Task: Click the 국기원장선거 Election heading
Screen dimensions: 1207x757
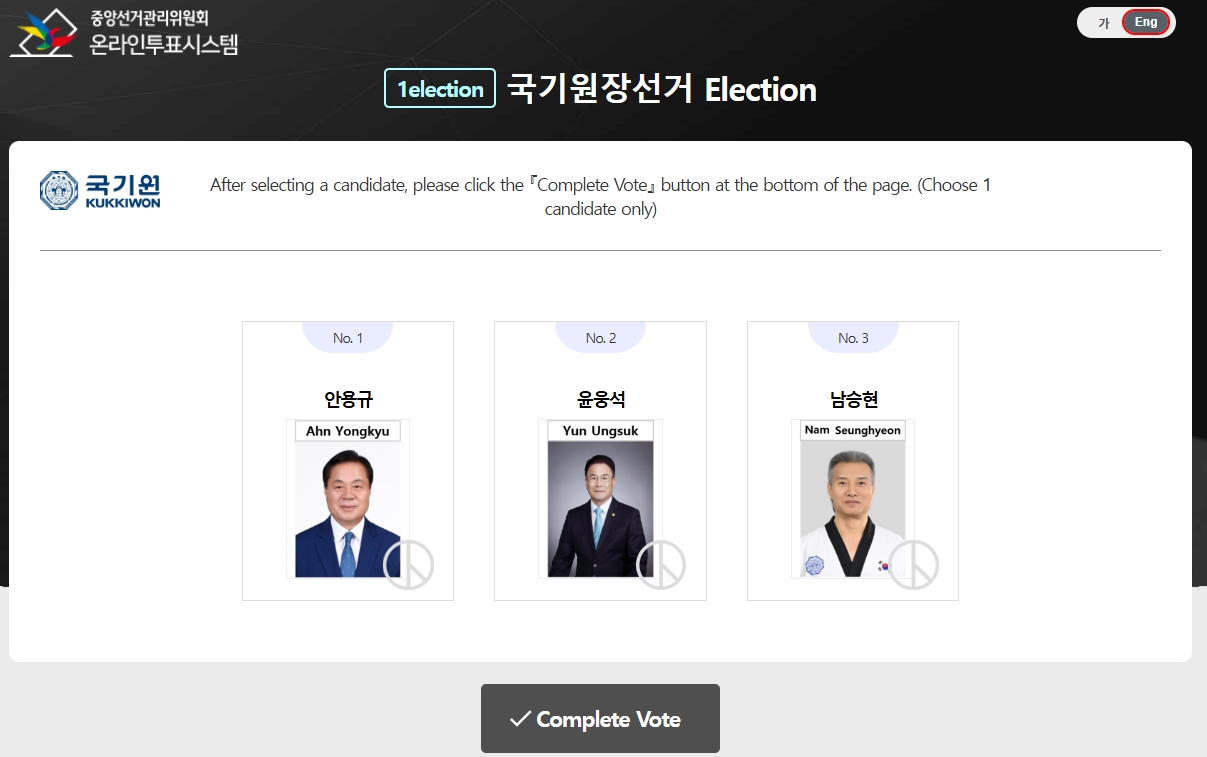Action: [x=662, y=89]
